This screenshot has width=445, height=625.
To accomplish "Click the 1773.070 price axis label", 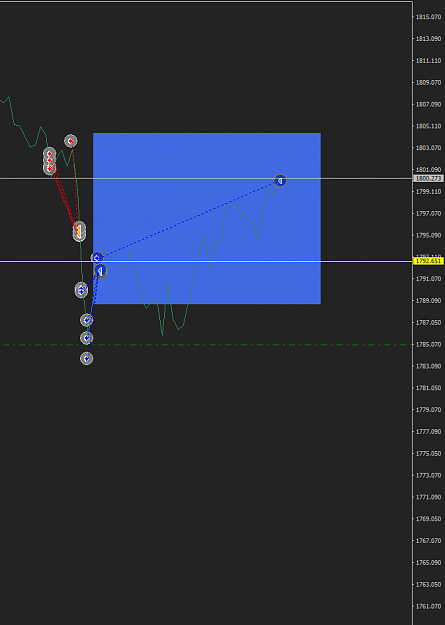I will (x=429, y=476).
